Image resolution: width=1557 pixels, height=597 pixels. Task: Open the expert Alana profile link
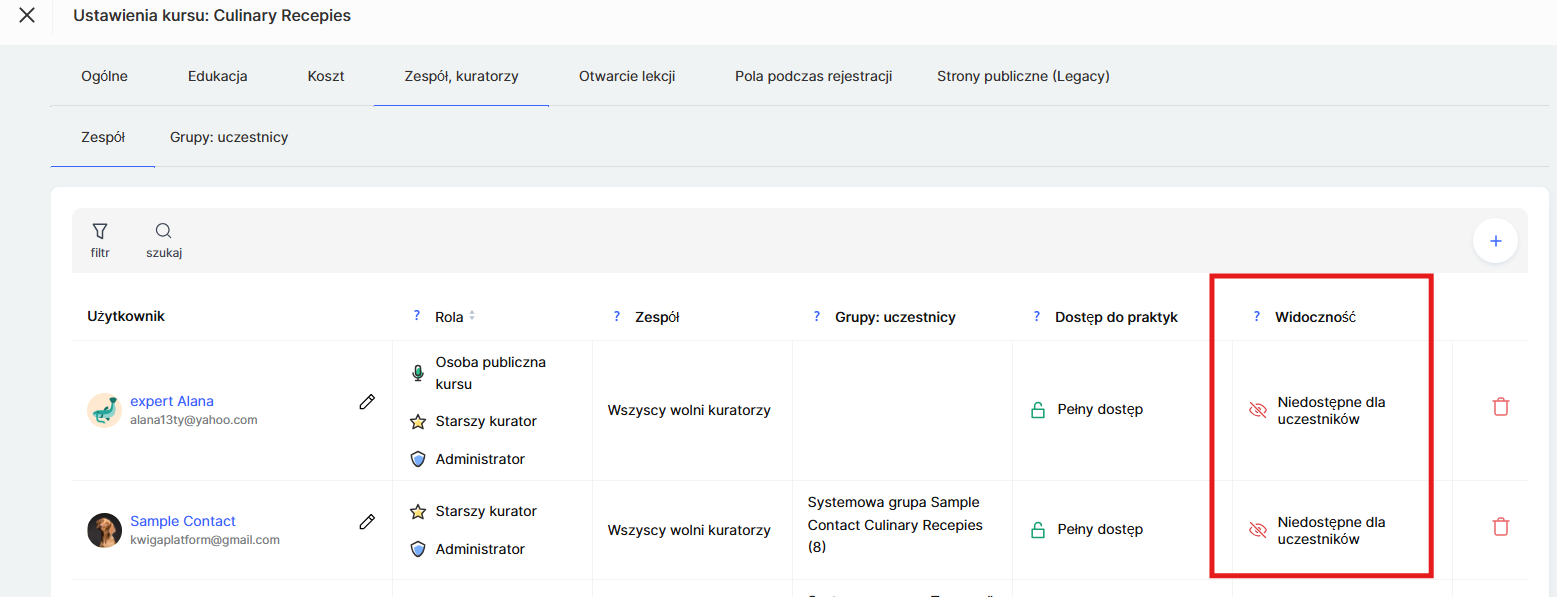(x=171, y=401)
